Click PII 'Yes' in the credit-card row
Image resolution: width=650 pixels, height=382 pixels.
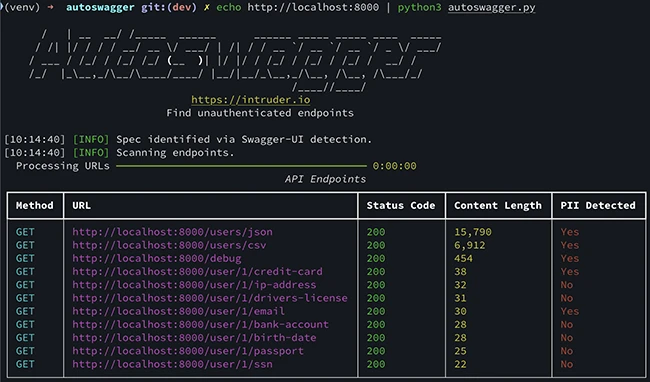570,272
